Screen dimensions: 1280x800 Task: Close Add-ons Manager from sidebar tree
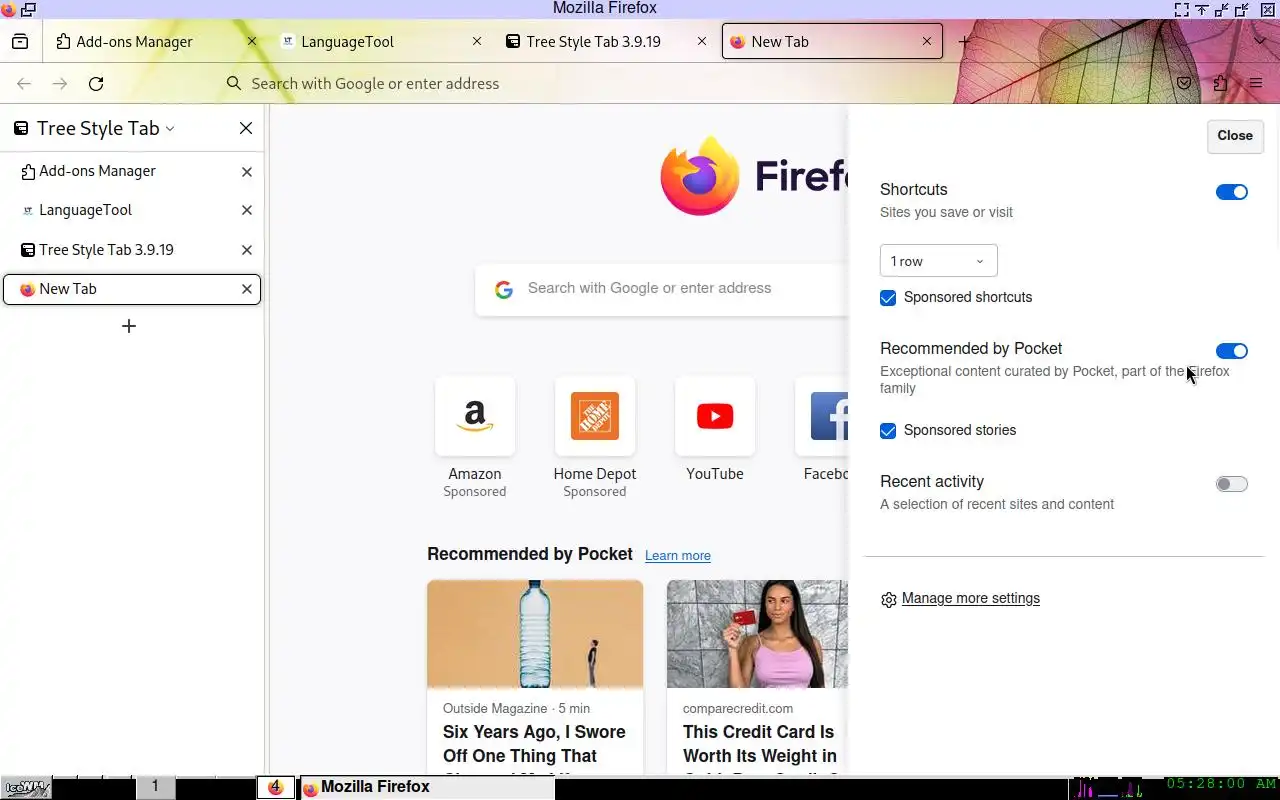point(247,172)
